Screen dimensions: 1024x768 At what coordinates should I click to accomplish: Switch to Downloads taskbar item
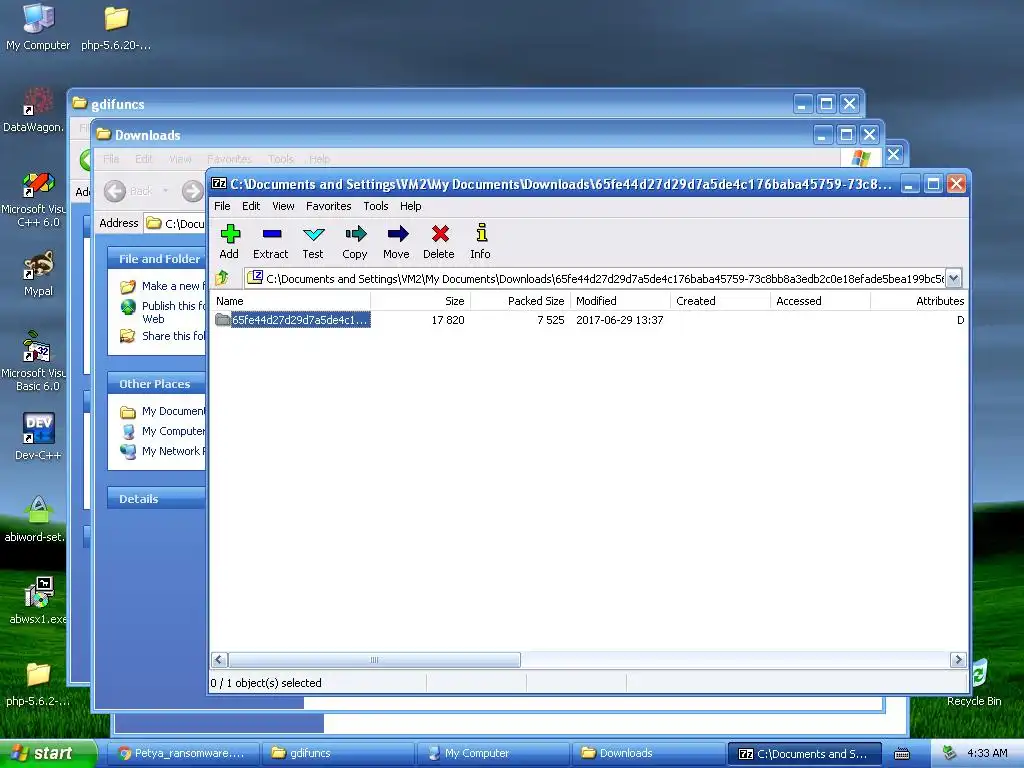tap(648, 753)
